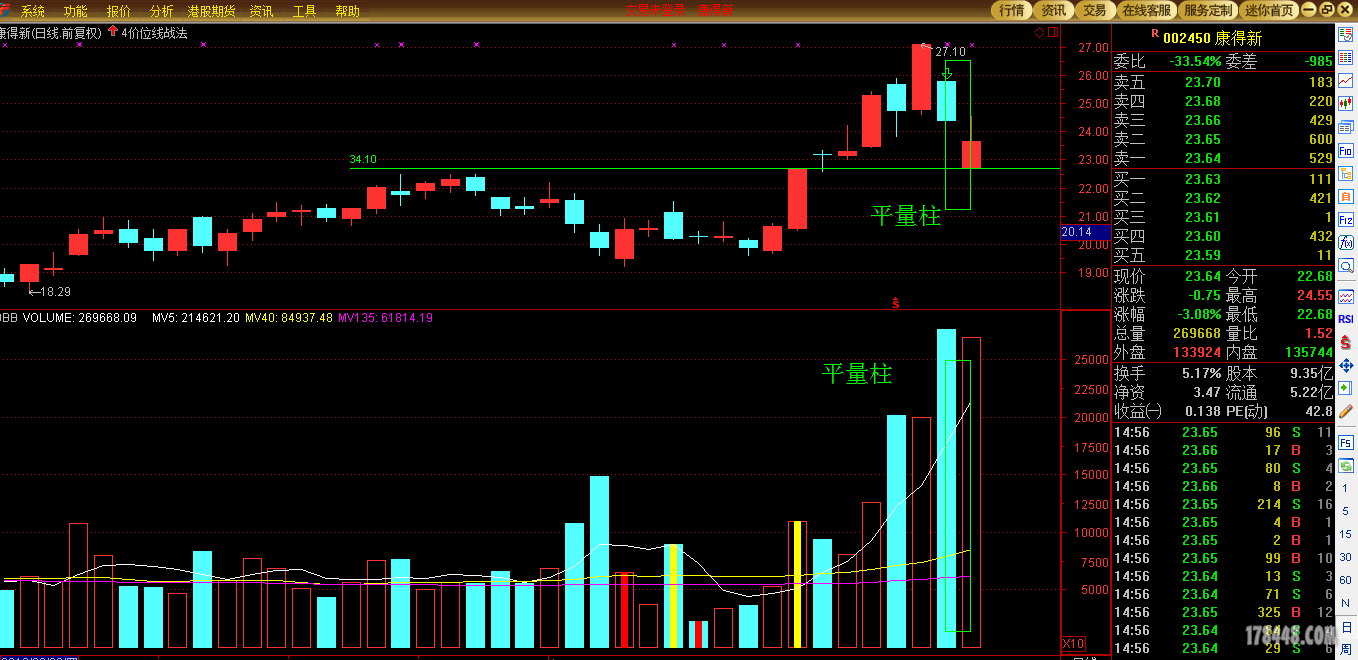Click the X10 volume scale toggle
This screenshot has height=660, width=1358.
tap(1073, 642)
